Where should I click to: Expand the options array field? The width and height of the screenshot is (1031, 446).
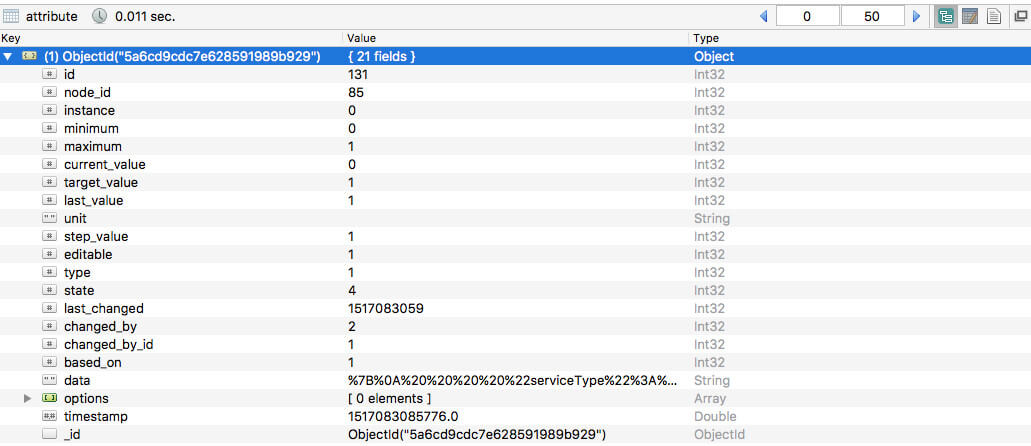pyautogui.click(x=28, y=399)
